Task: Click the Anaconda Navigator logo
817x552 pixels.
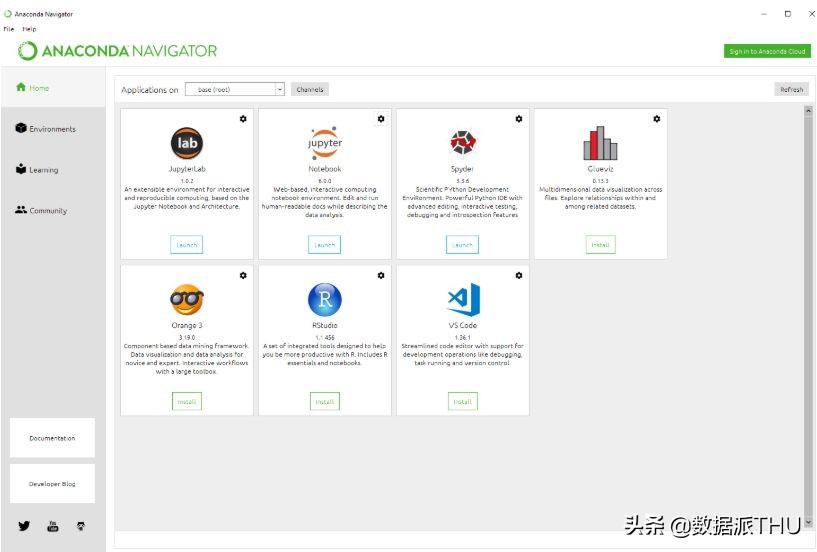Action: (117, 51)
